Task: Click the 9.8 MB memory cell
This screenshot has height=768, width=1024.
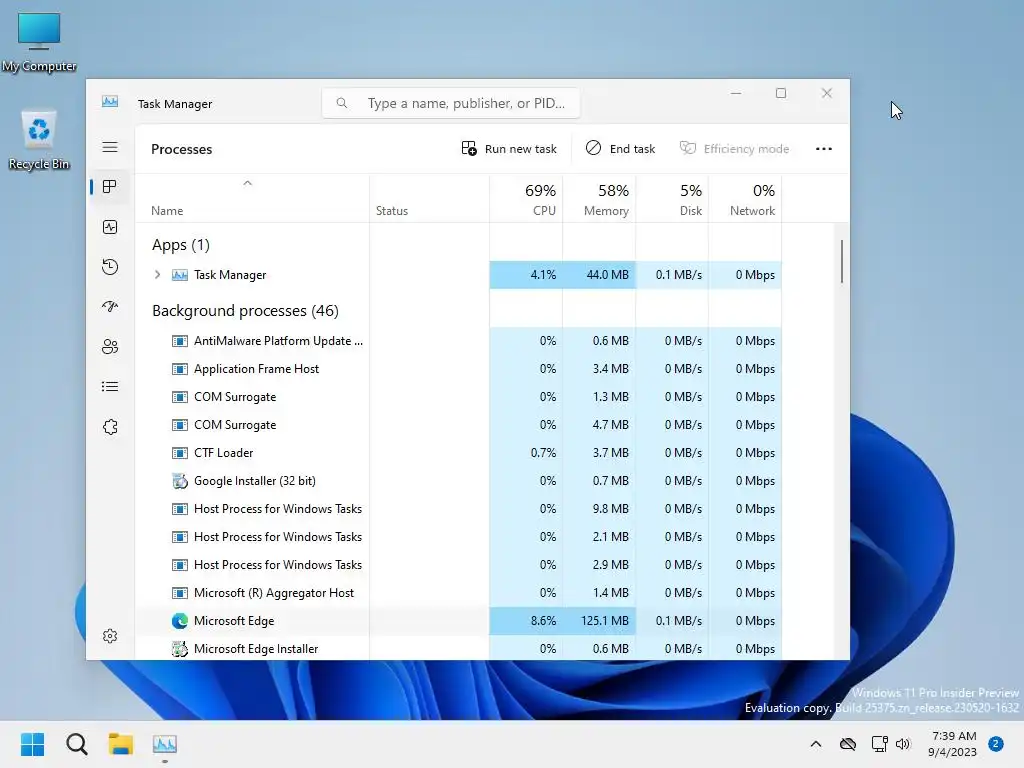Action: click(600, 509)
